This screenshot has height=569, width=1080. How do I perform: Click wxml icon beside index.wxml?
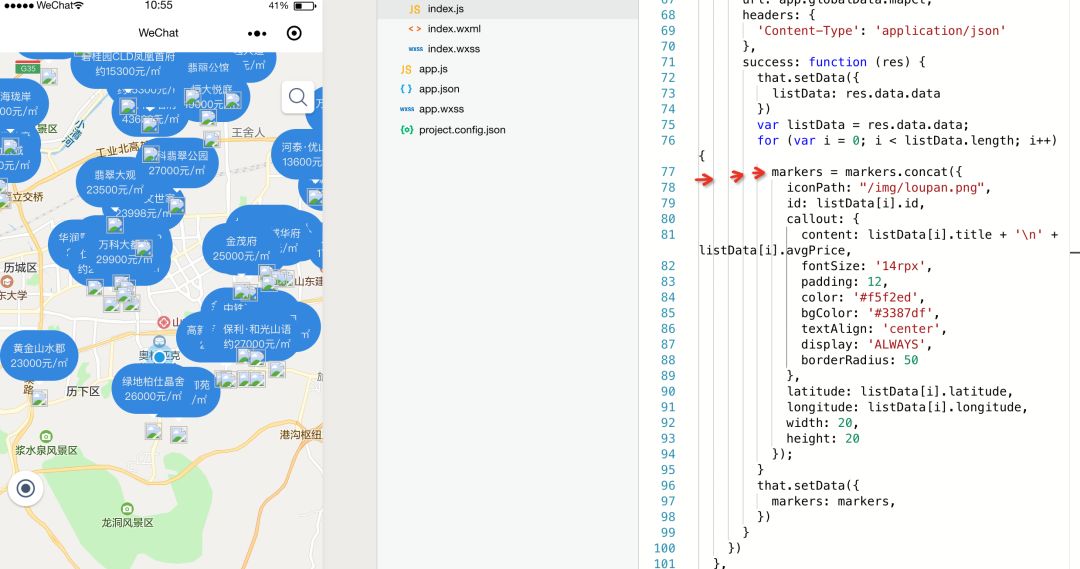415,29
